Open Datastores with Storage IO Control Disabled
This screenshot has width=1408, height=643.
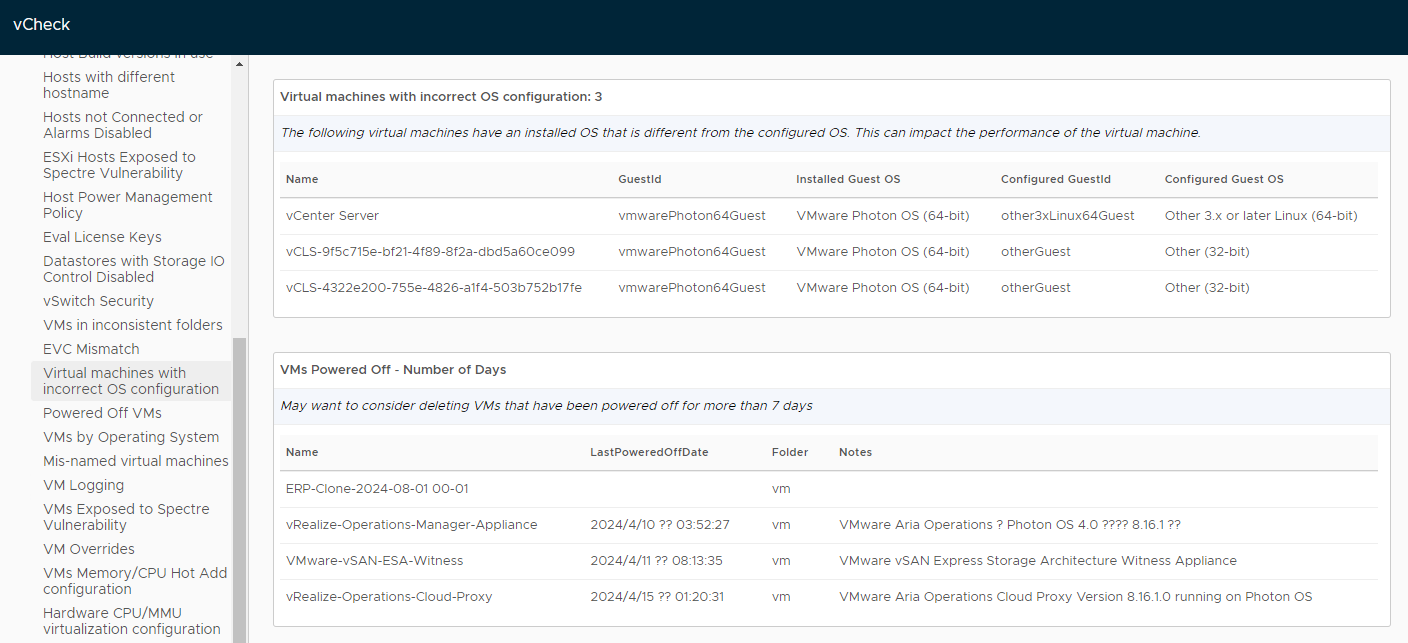[x=134, y=269]
